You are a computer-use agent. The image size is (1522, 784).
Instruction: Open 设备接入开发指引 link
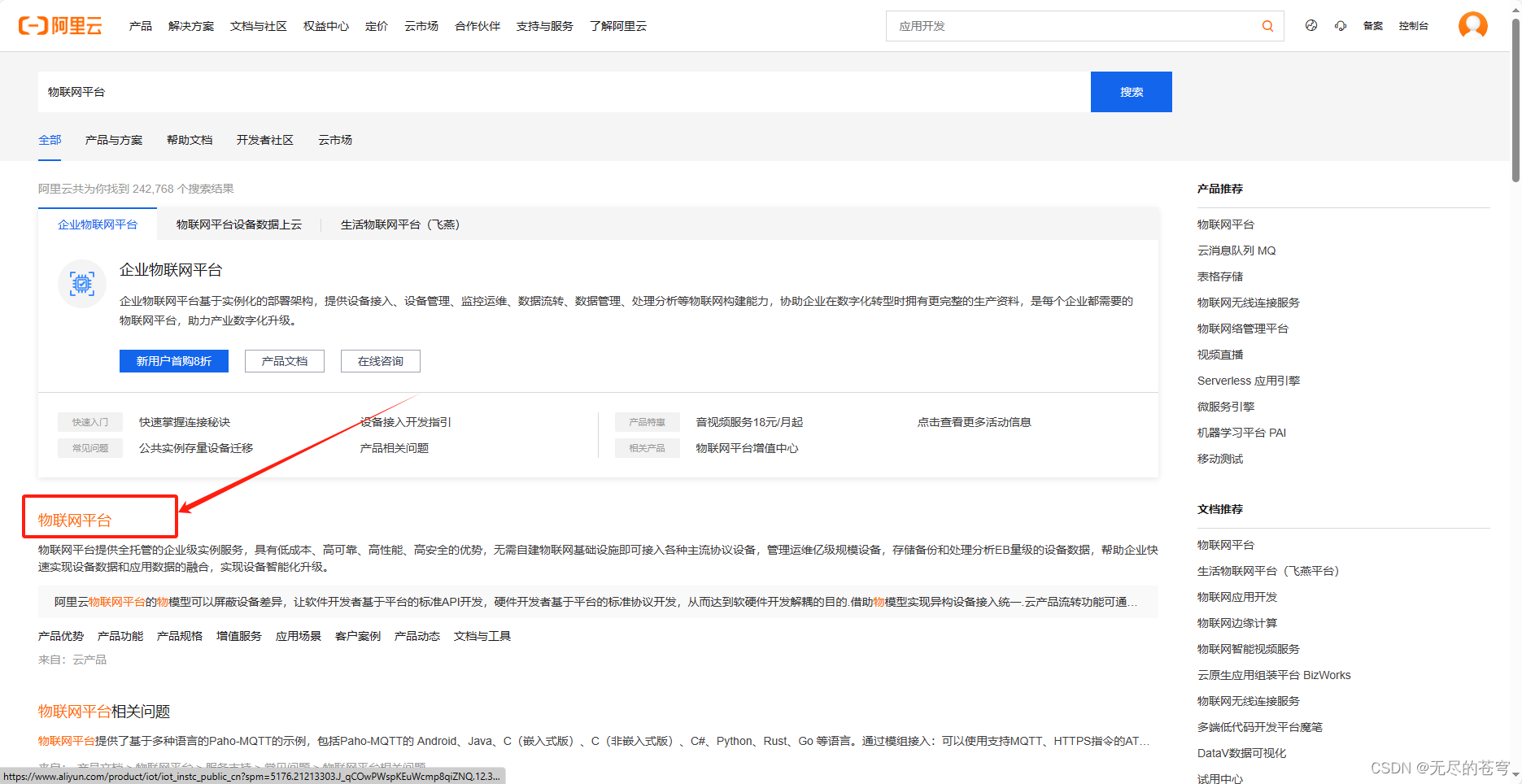tap(406, 422)
